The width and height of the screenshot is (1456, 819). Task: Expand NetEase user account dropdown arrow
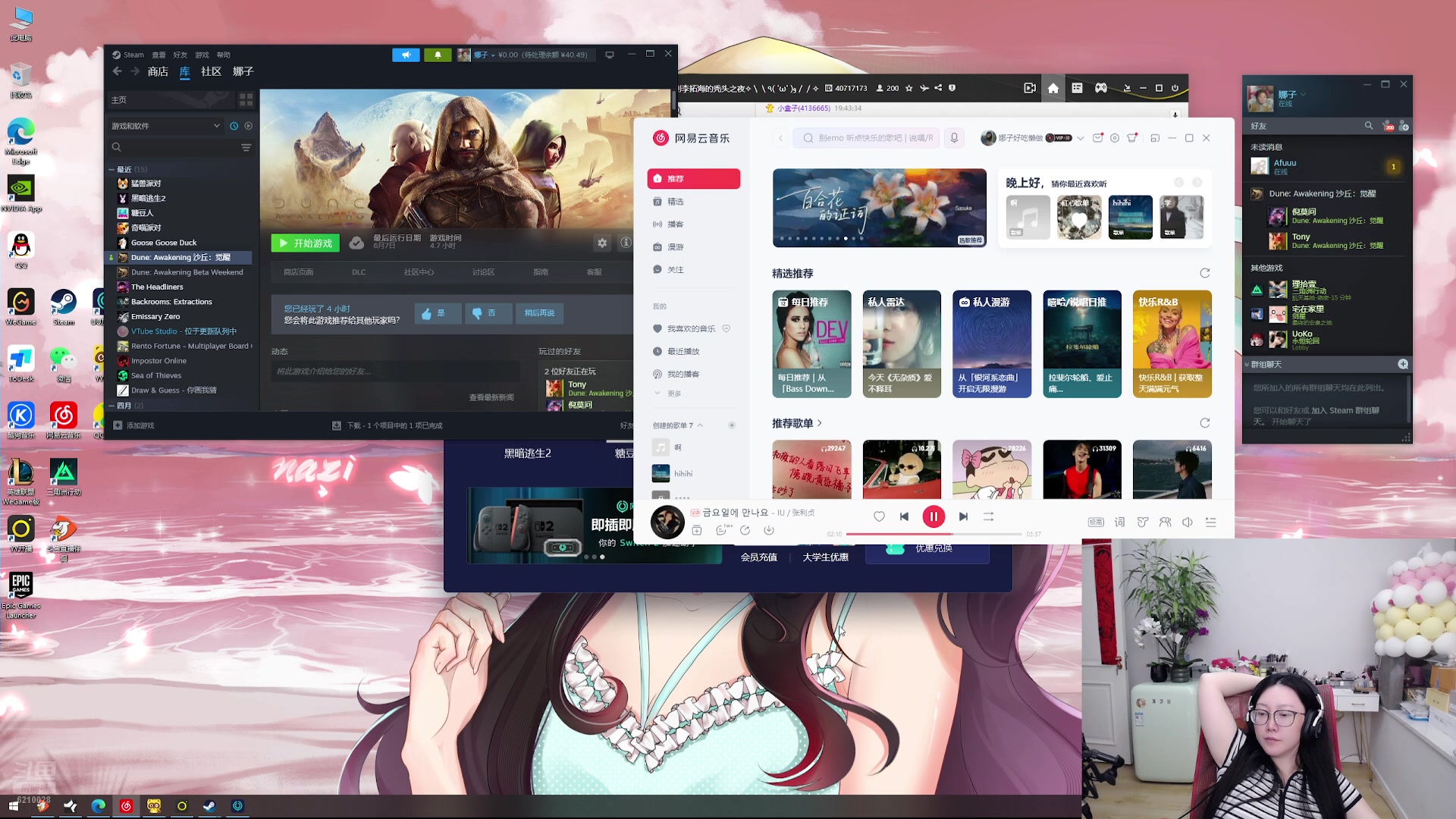[x=1080, y=138]
